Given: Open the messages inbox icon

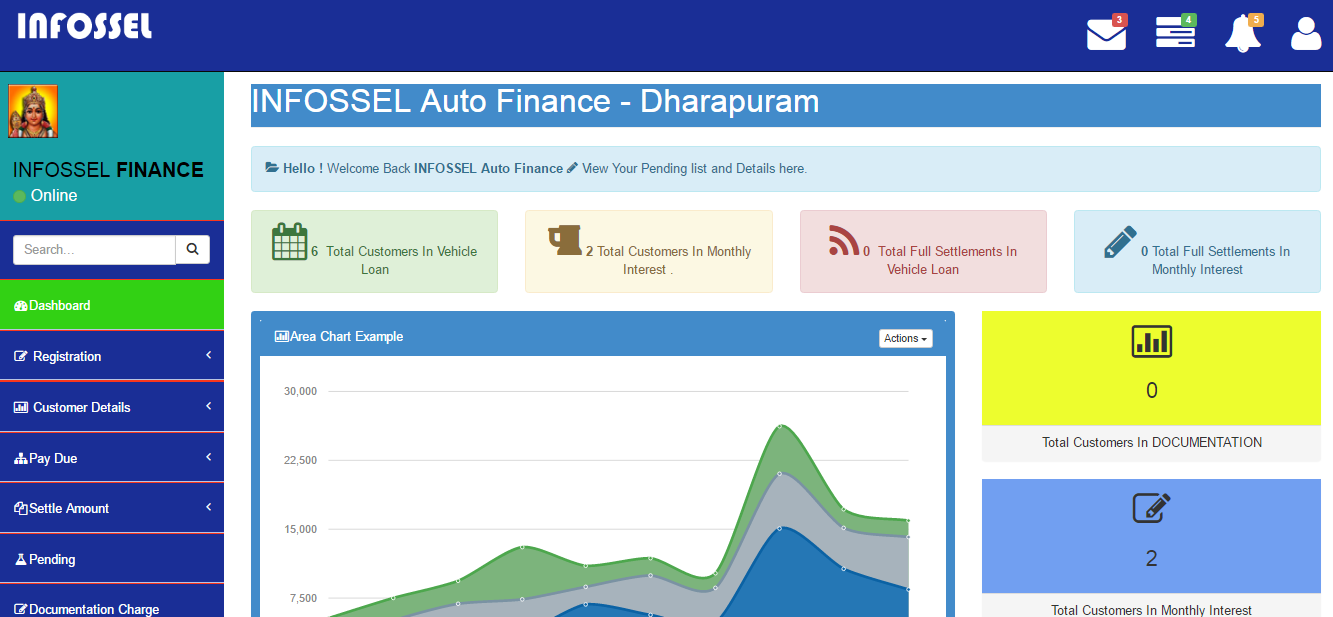Looking at the screenshot, I should point(1105,34).
